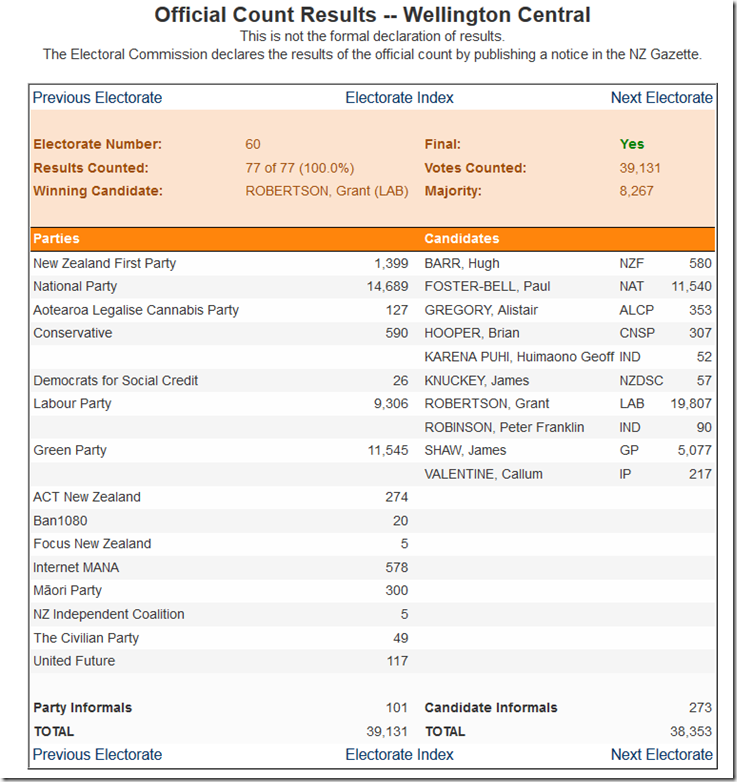Go to Next Electorate link above the summary
This screenshot has width=737, height=782.
[x=661, y=97]
